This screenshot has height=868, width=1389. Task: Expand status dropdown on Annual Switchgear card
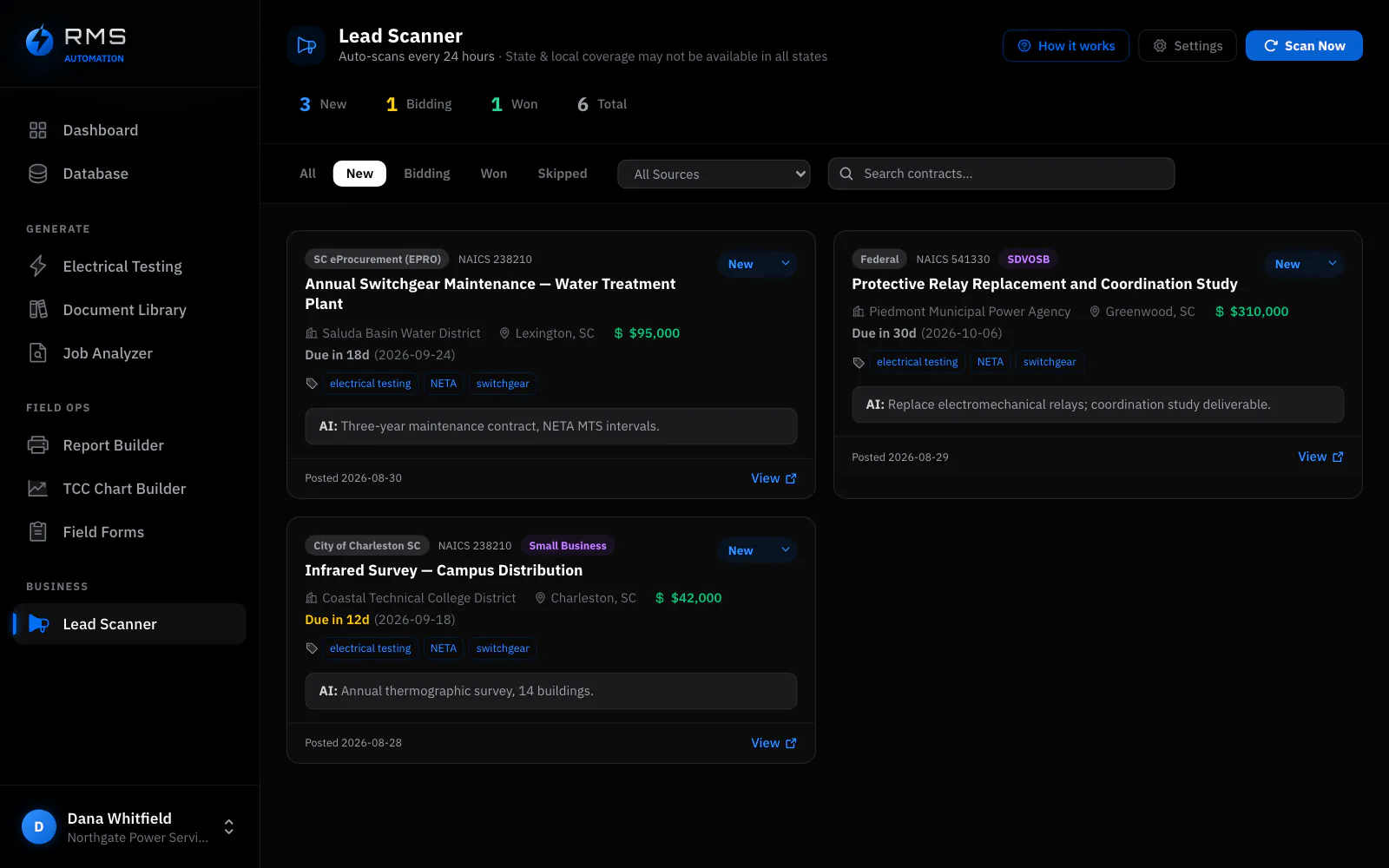(x=757, y=264)
